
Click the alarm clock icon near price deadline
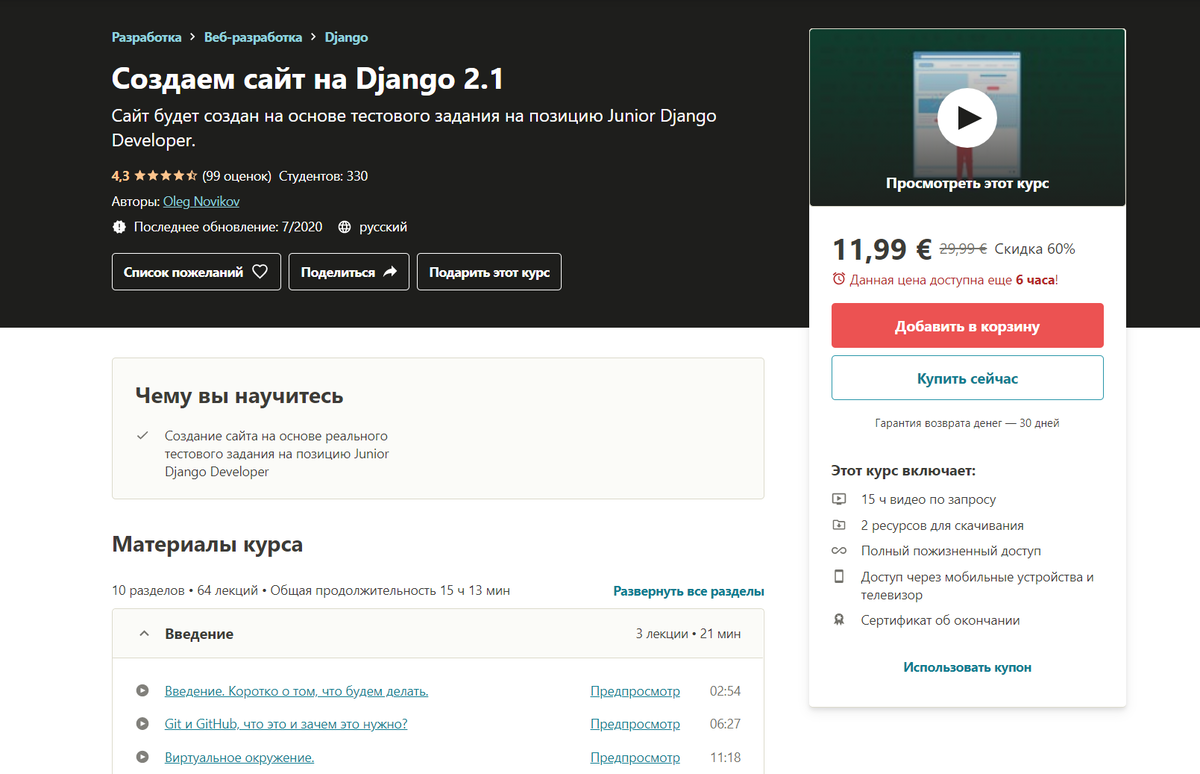pyautogui.click(x=839, y=280)
